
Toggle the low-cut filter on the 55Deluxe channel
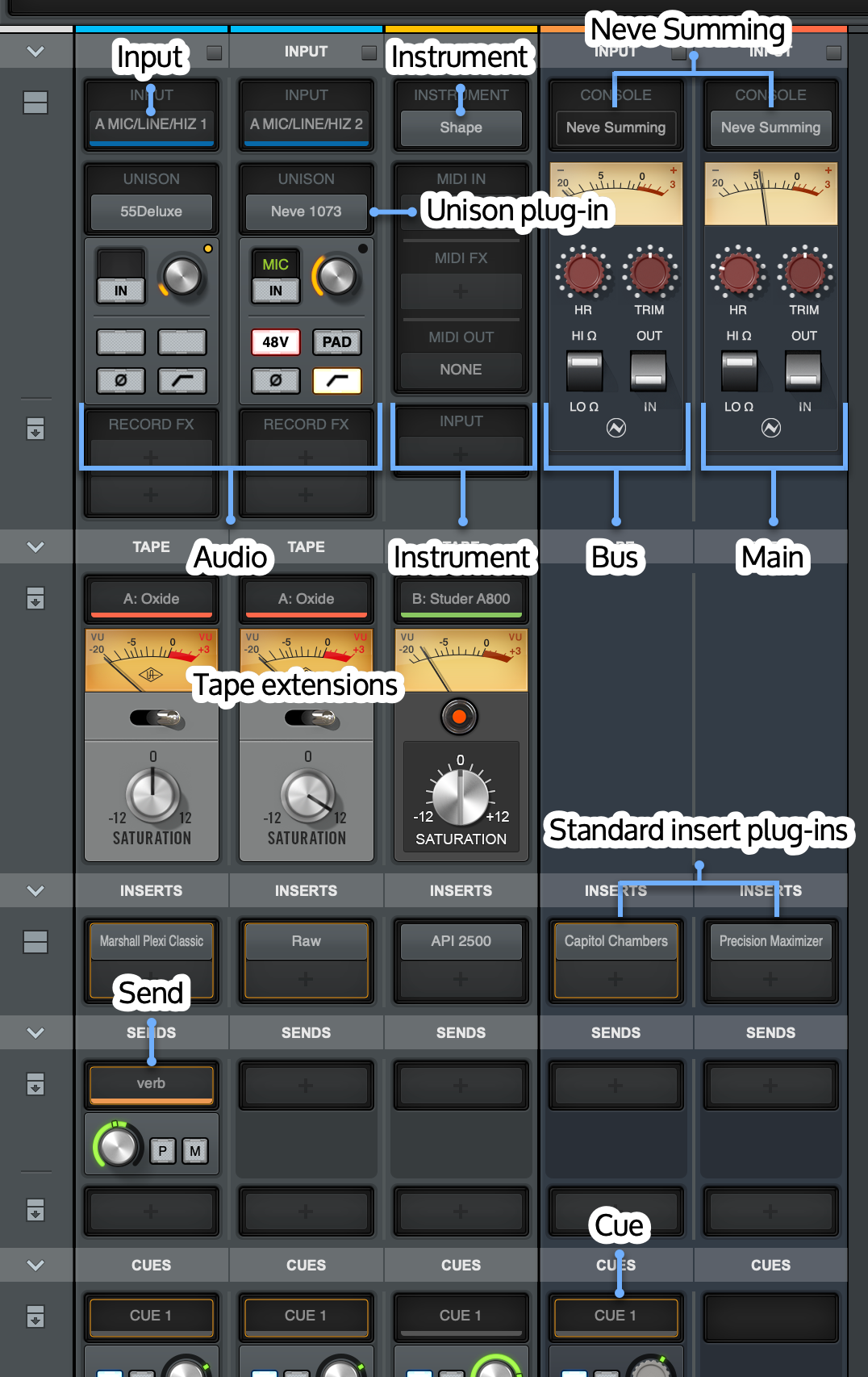[182, 380]
